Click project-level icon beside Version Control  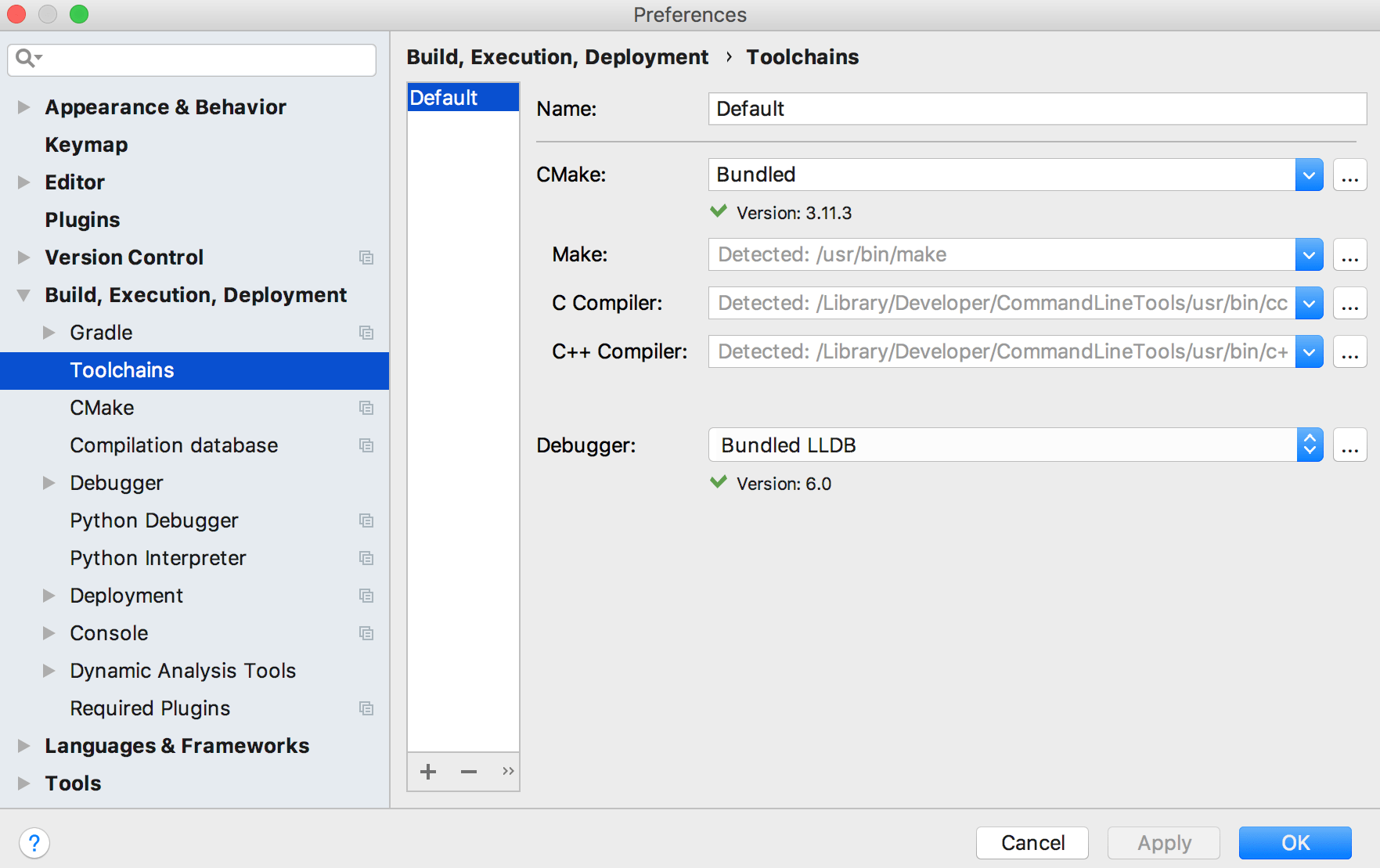pos(366,258)
